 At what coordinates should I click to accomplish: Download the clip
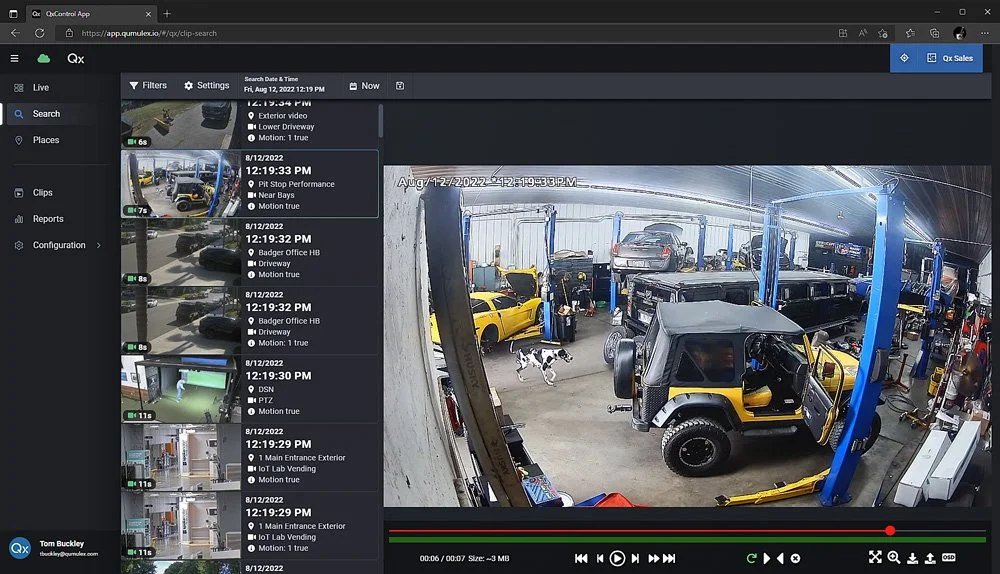pos(913,558)
